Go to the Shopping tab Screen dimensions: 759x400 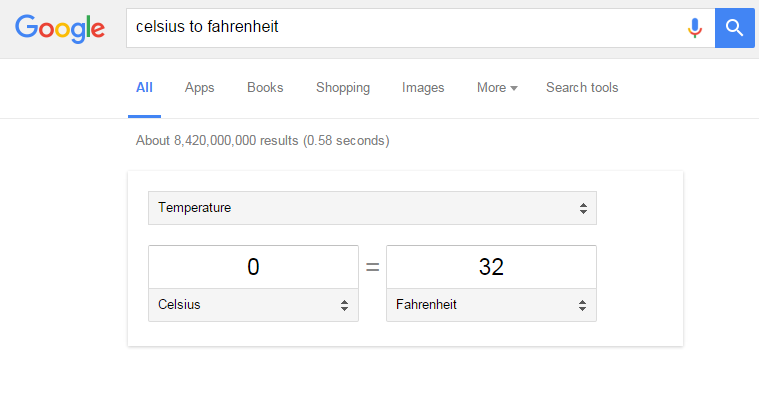tap(343, 87)
